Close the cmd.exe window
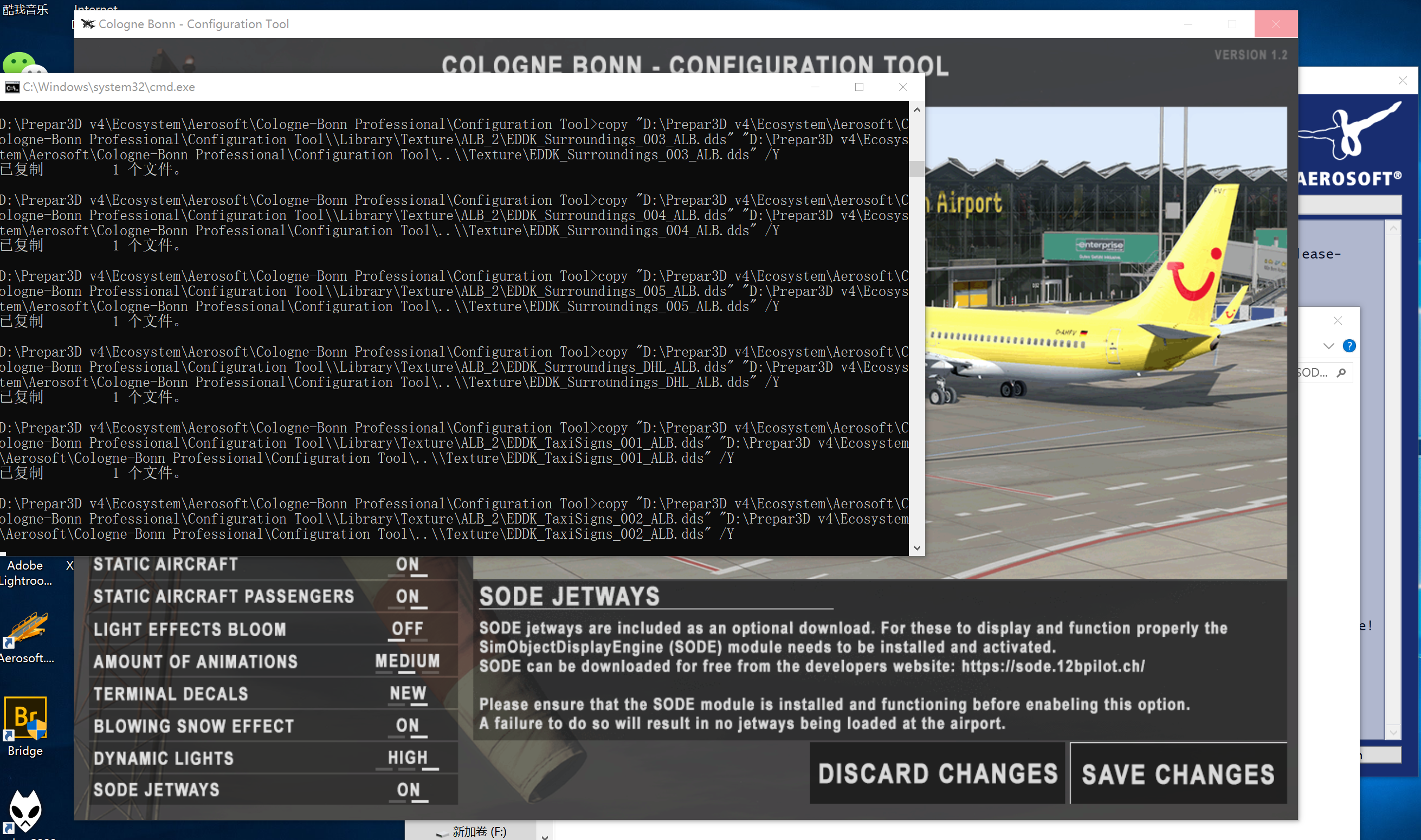This screenshot has height=840, width=1421. (x=903, y=87)
